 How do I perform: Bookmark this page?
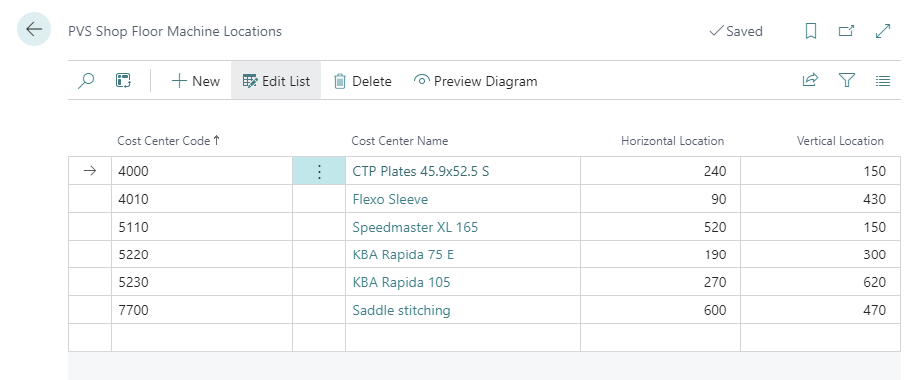coord(811,31)
